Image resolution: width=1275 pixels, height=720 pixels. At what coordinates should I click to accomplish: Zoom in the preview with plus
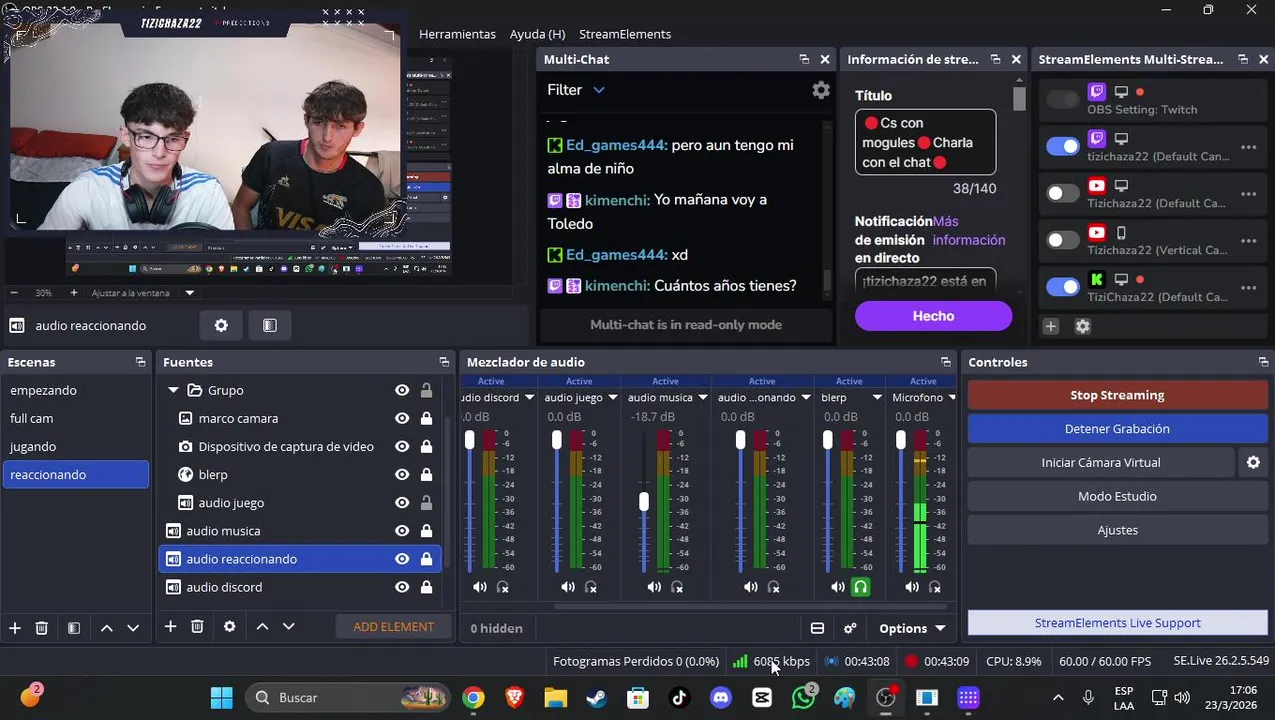[74, 293]
